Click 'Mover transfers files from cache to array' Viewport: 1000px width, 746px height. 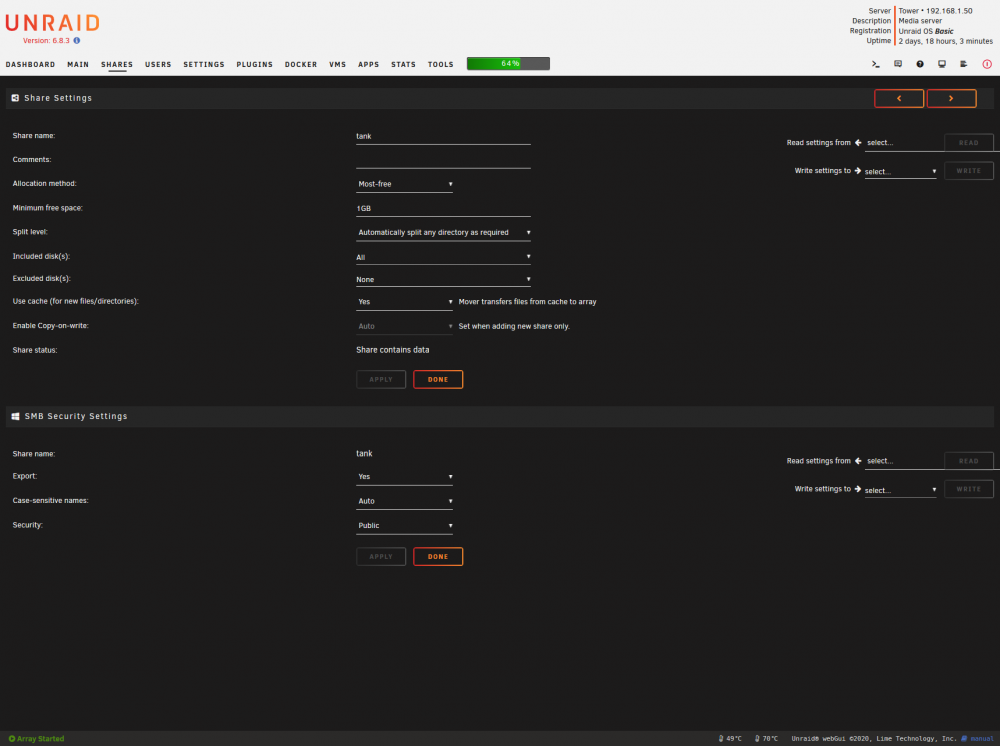click(x=527, y=302)
